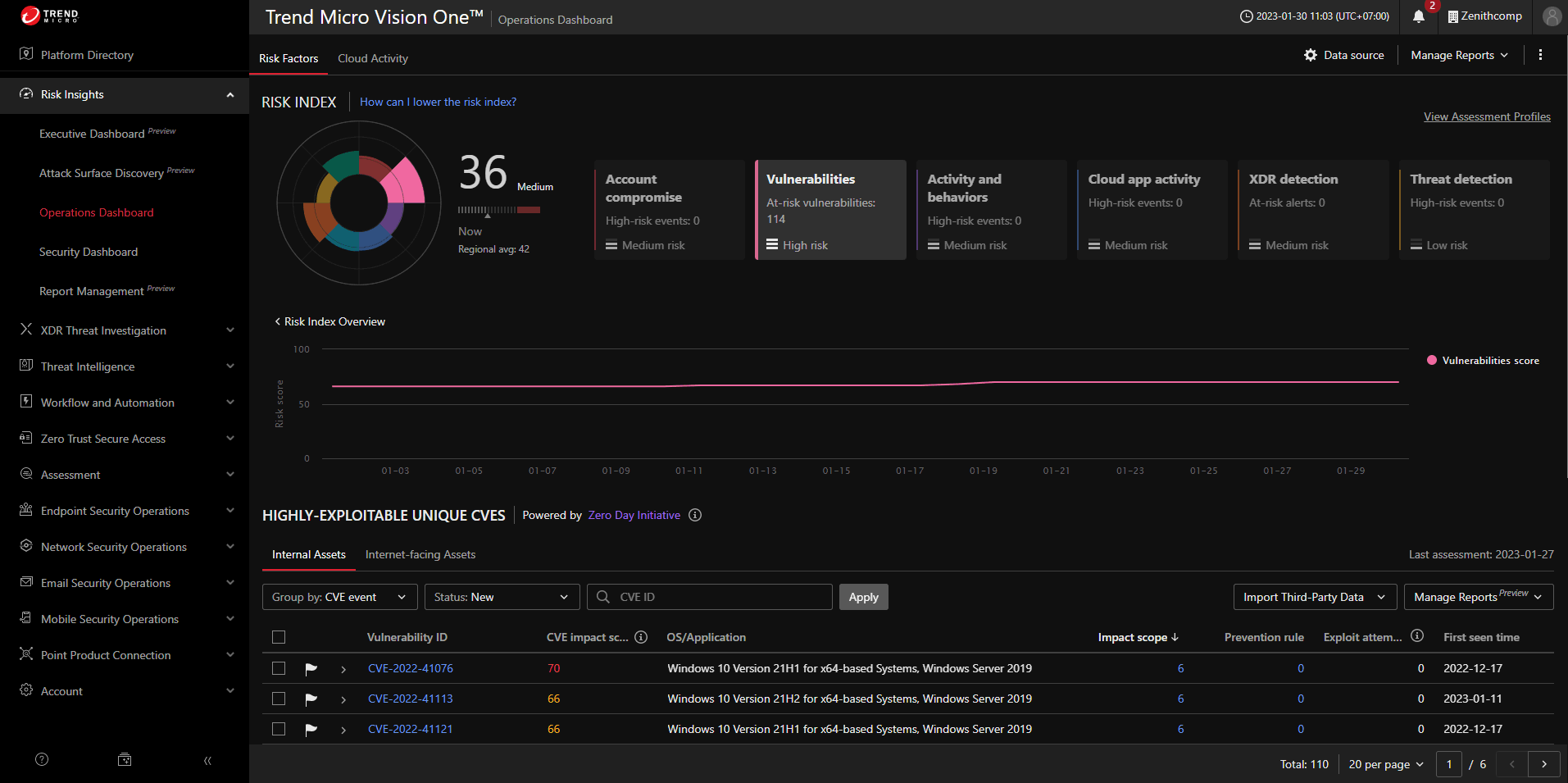
Task: Open the Status: New dropdown
Action: [502, 597]
